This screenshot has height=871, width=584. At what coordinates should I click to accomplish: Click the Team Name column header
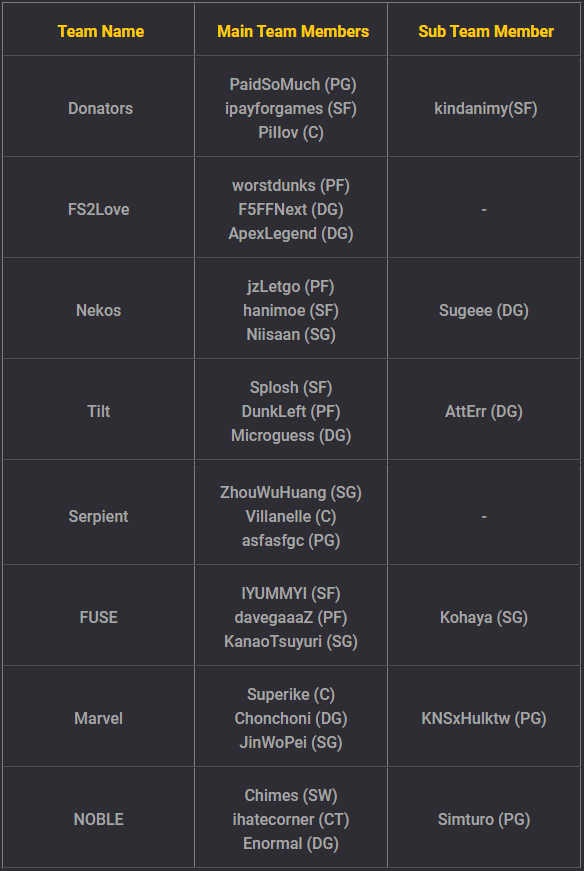(x=101, y=31)
